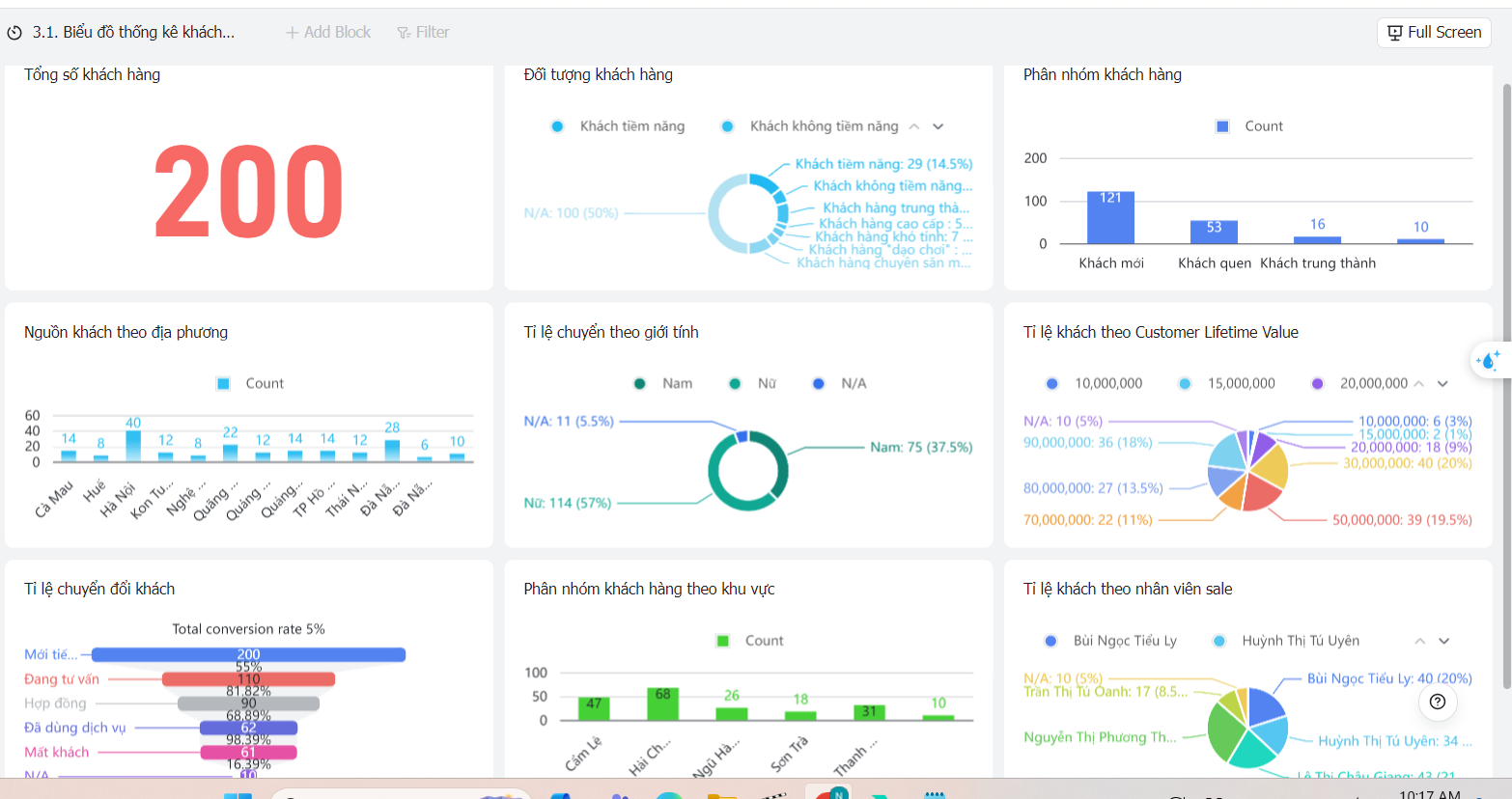This screenshot has height=799, width=1512.
Task: Click label 'Nam: 75 (37.5%)'
Action: (921, 448)
